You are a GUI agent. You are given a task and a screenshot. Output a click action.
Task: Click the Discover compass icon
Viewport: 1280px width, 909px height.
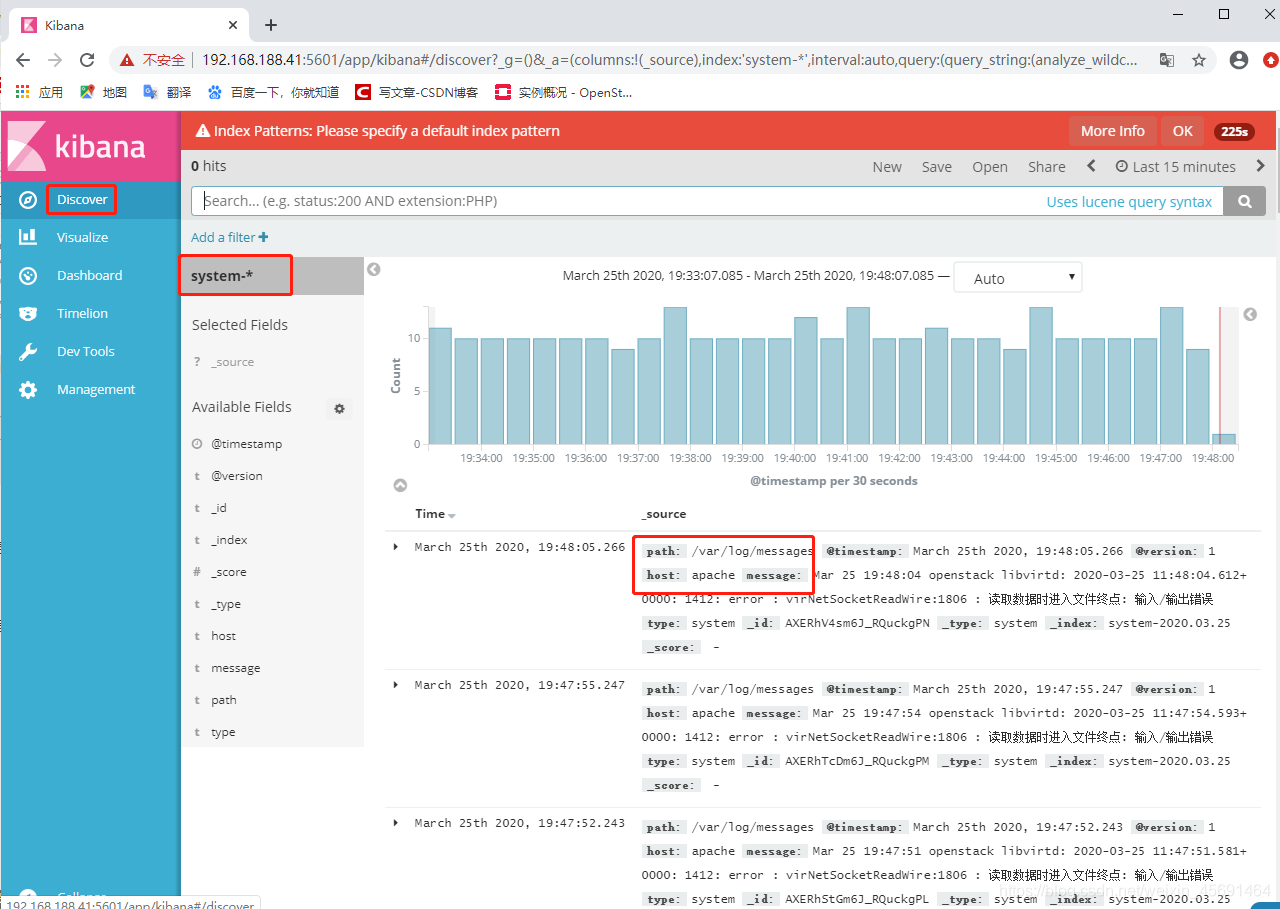pos(28,200)
